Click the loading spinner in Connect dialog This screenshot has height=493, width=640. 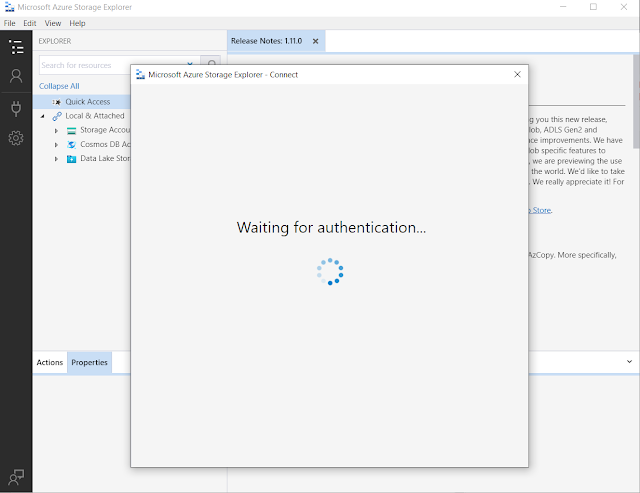coord(330,271)
